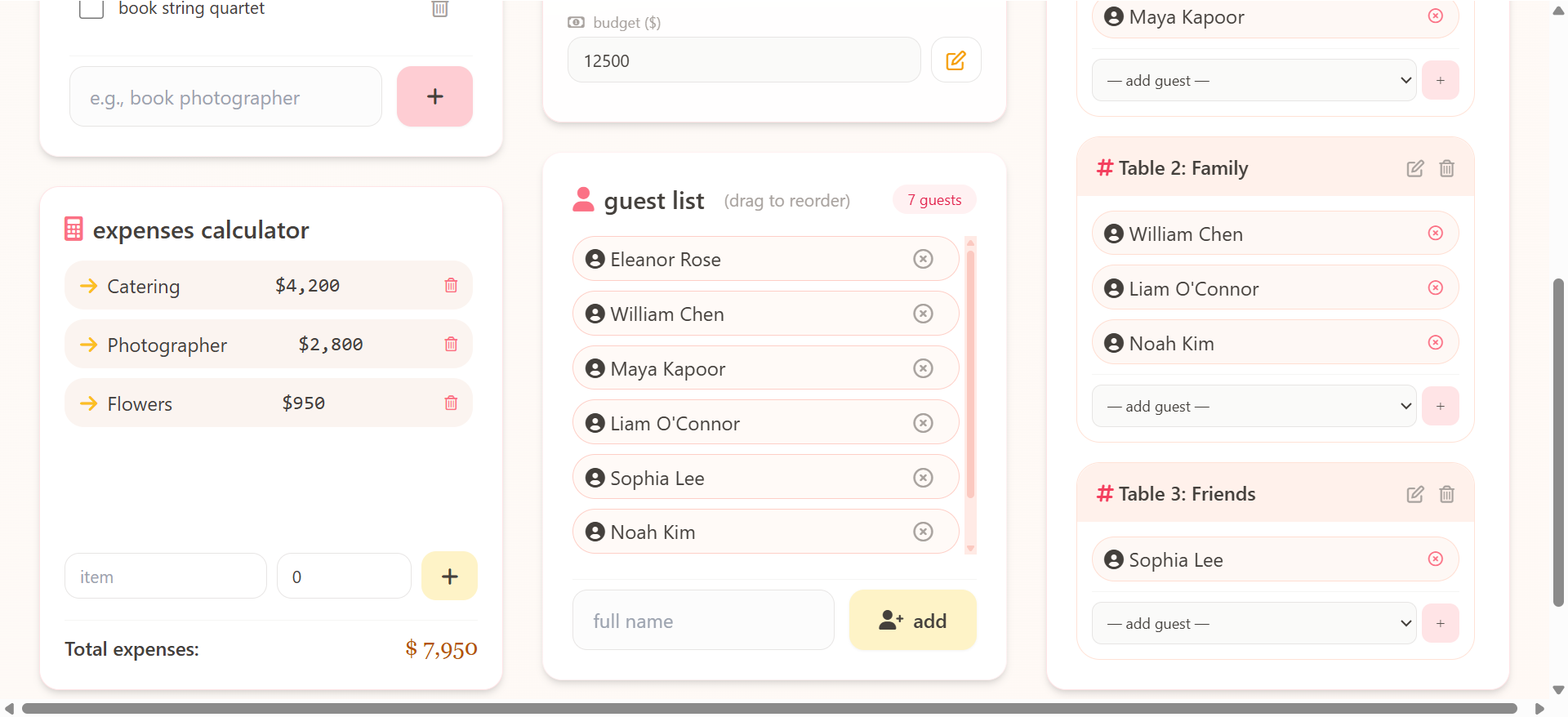The width and height of the screenshot is (1568, 717).
Task: Delete the Photographer expense
Action: 450,344
